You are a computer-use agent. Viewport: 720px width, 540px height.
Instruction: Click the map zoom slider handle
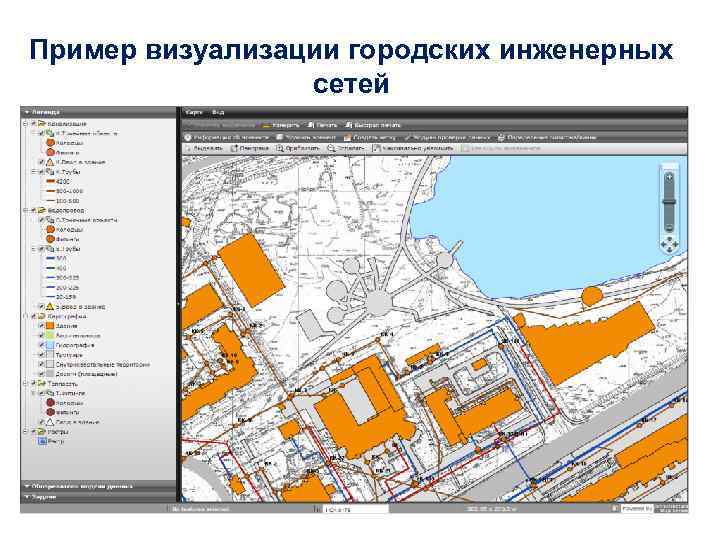[669, 202]
